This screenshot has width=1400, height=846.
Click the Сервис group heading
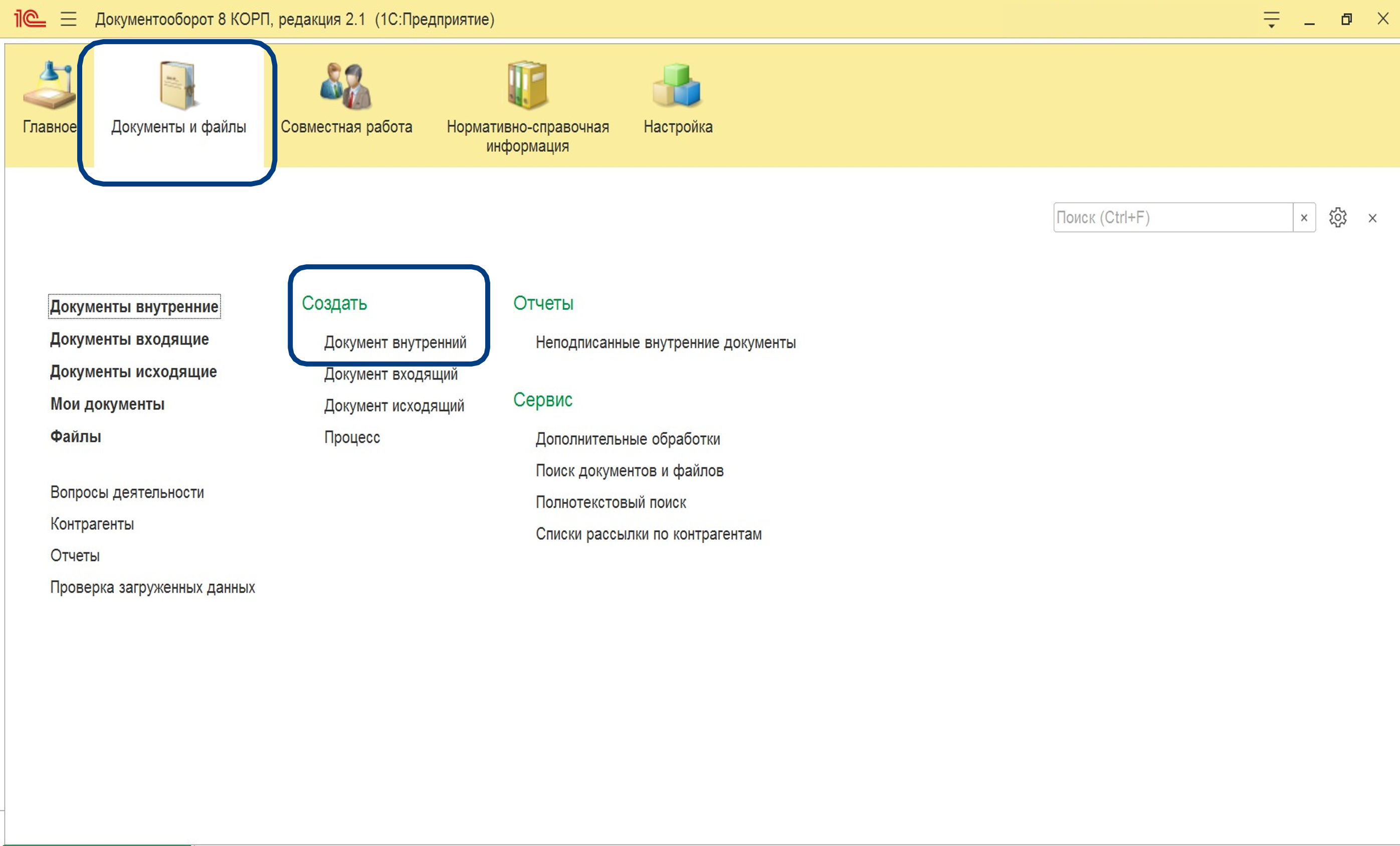[543, 400]
